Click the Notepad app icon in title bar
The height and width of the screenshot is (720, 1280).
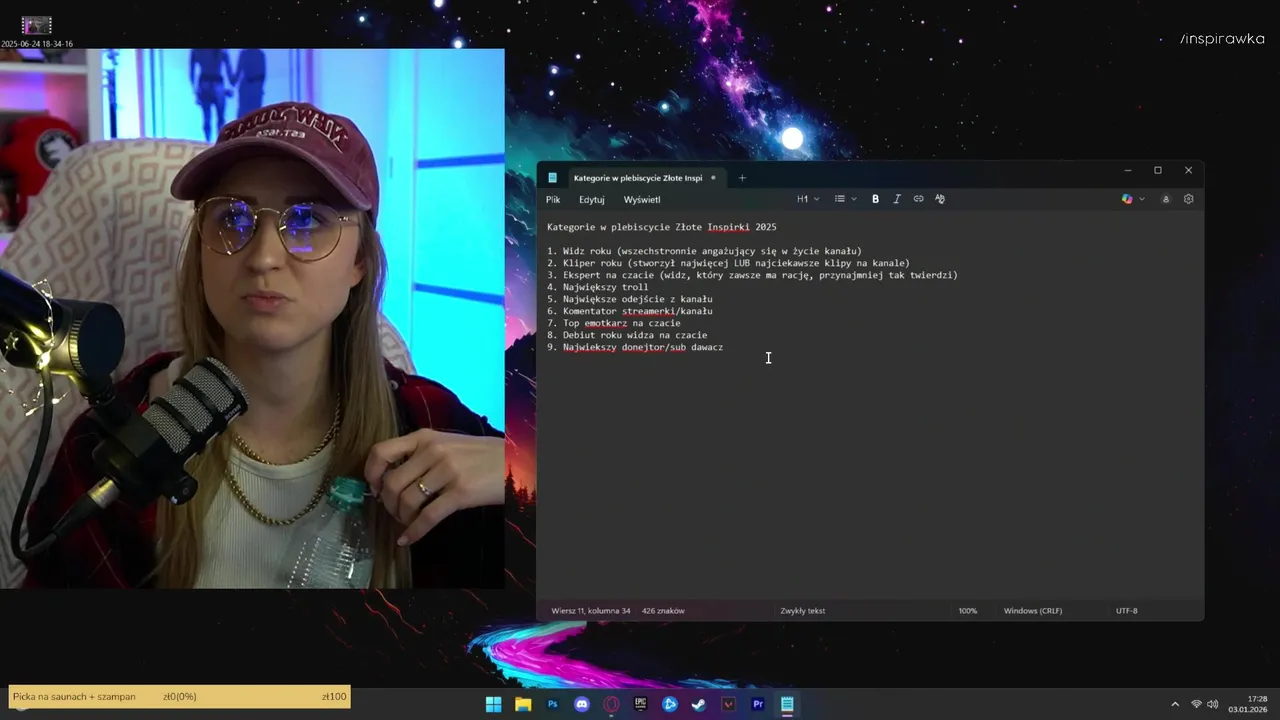[x=552, y=178]
